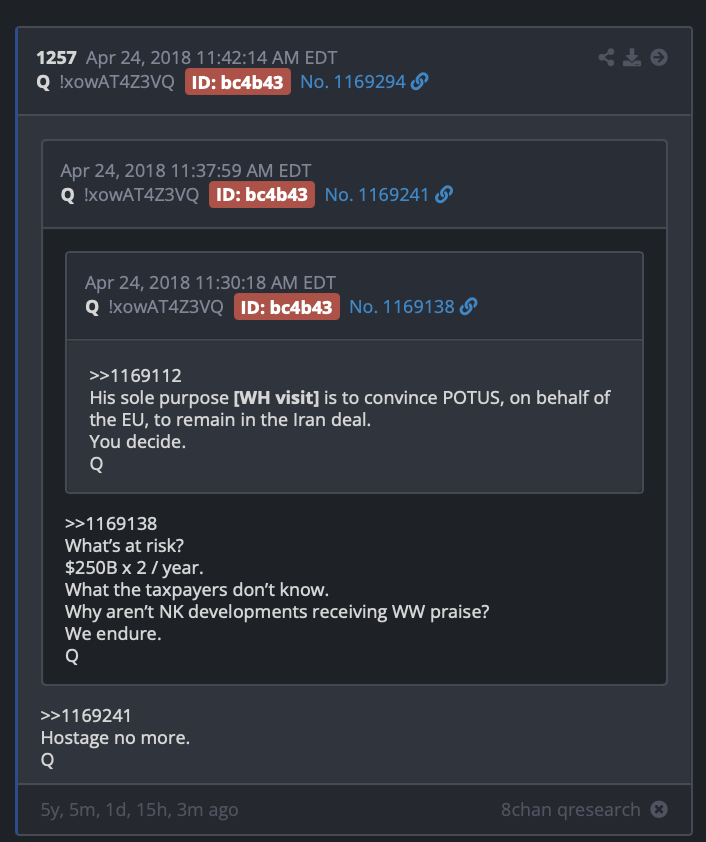Click the chain link icon beside No. 1169138
706x842 pixels.
click(469, 307)
